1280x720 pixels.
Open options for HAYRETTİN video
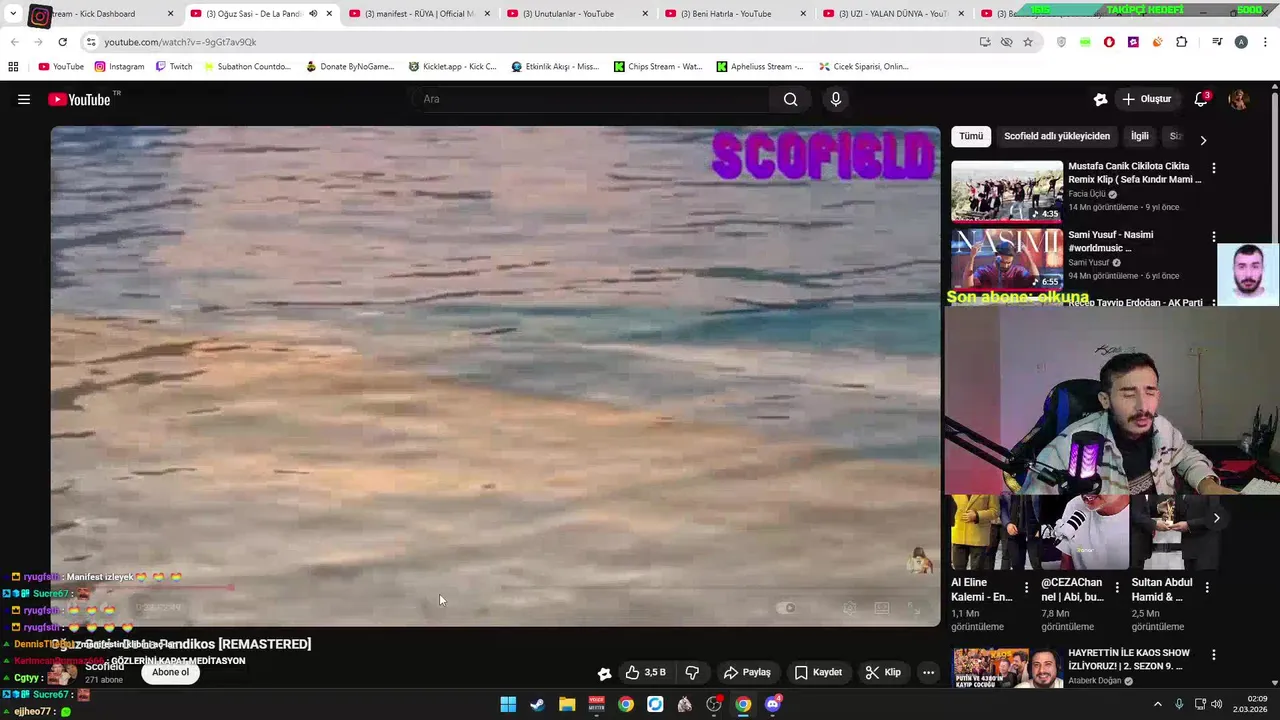[1213, 655]
